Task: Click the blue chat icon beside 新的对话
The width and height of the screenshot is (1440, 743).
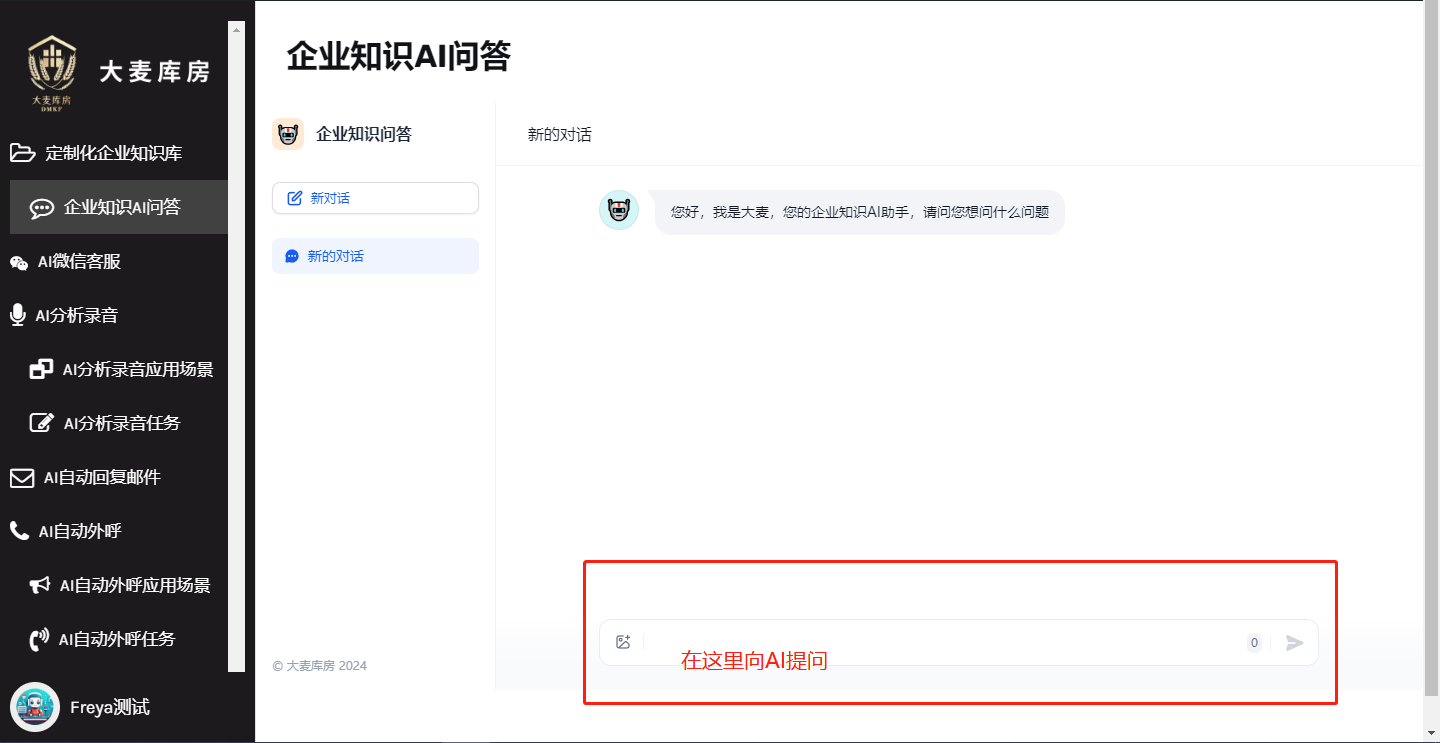Action: (292, 256)
